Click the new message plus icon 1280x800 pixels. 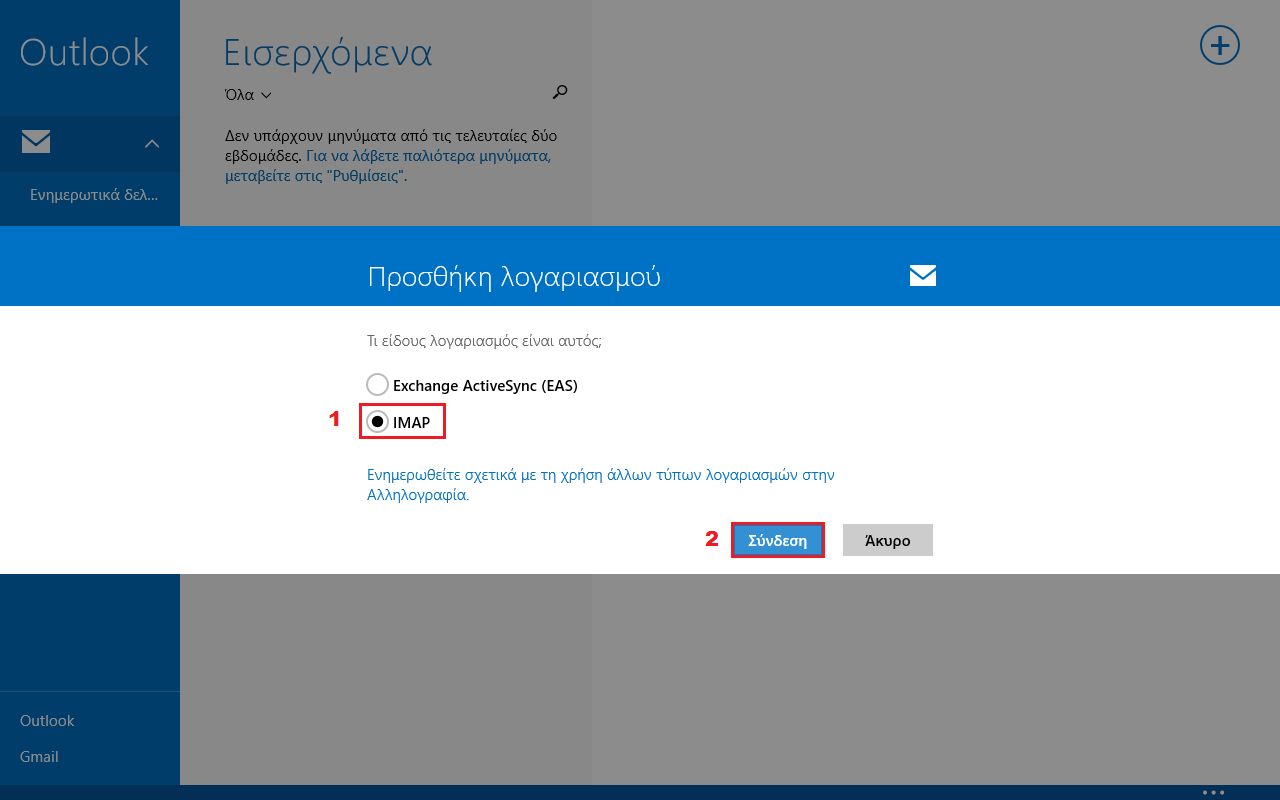pyautogui.click(x=1219, y=45)
